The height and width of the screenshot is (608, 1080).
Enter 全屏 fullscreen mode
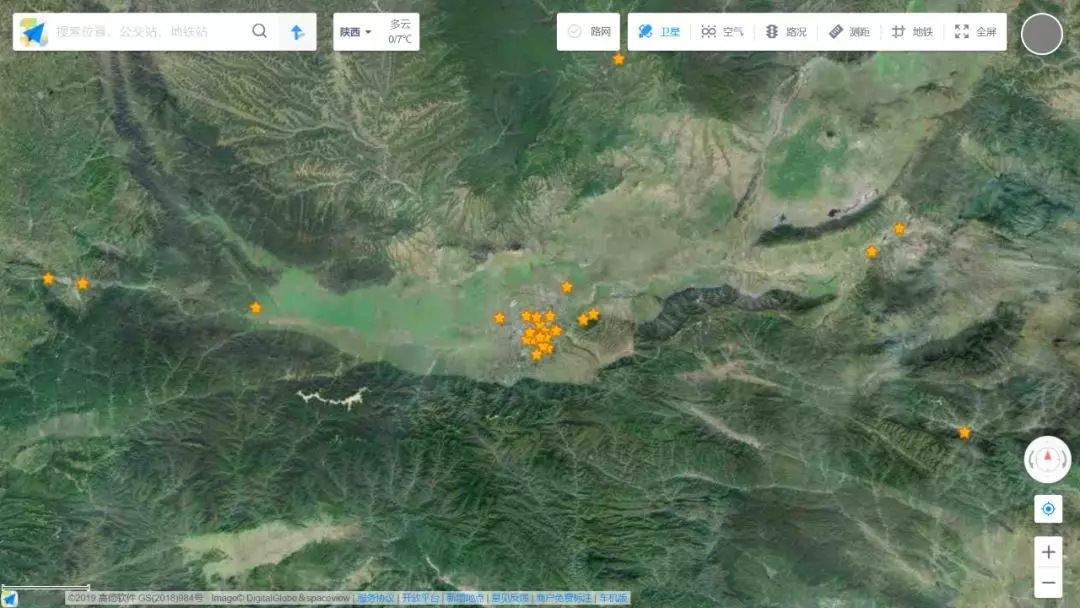tap(975, 32)
